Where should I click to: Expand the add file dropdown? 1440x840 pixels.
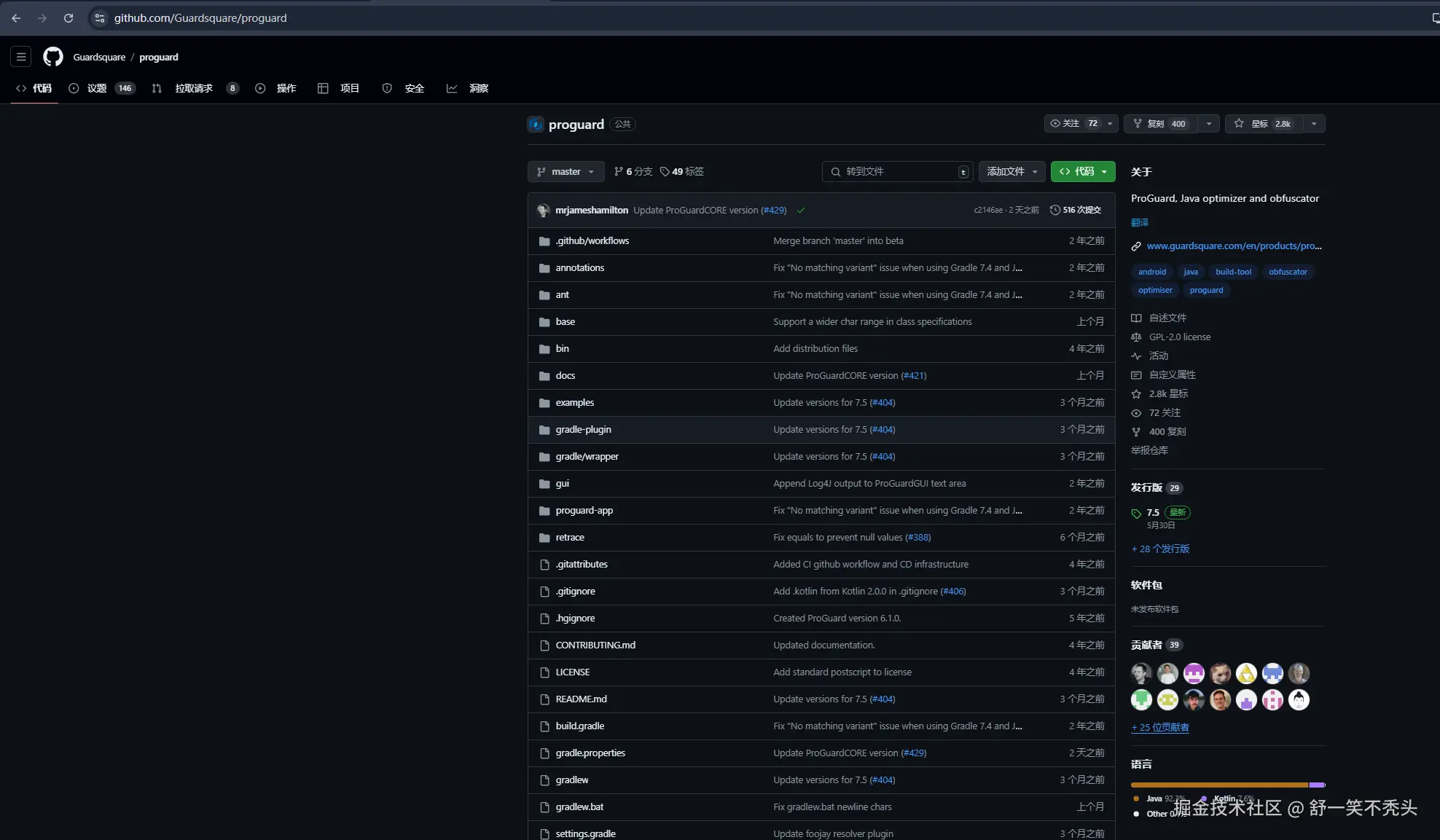[x=1011, y=172]
